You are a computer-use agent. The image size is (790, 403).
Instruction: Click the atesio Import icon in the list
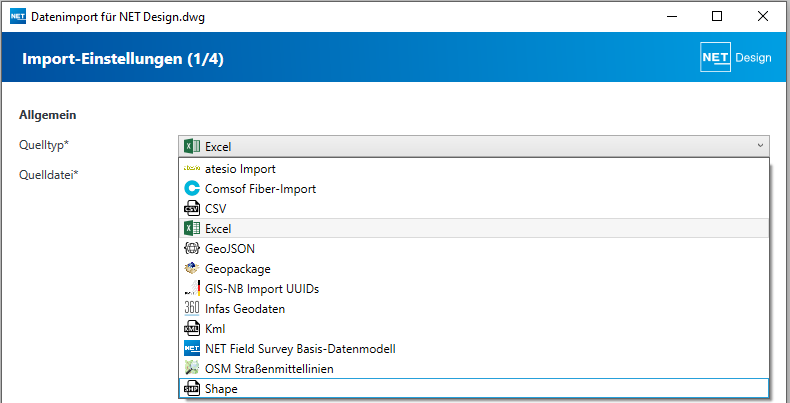click(x=192, y=168)
